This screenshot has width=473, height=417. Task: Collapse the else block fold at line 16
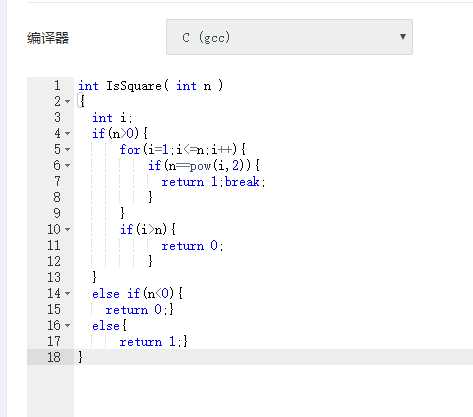coord(68,325)
